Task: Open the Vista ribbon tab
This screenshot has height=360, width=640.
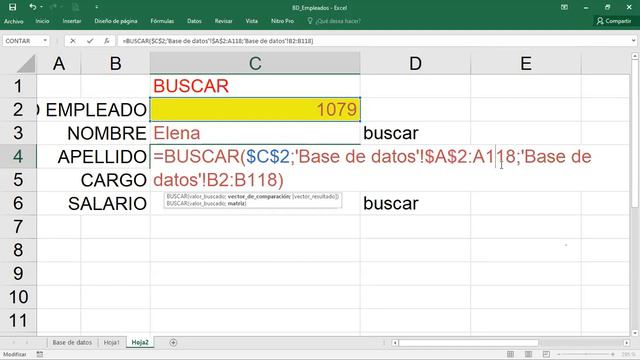Action: pos(251,21)
